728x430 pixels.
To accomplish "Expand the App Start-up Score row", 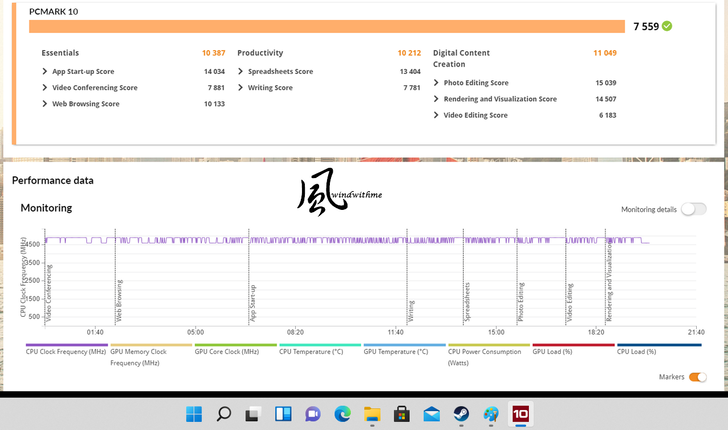I will click(46, 72).
